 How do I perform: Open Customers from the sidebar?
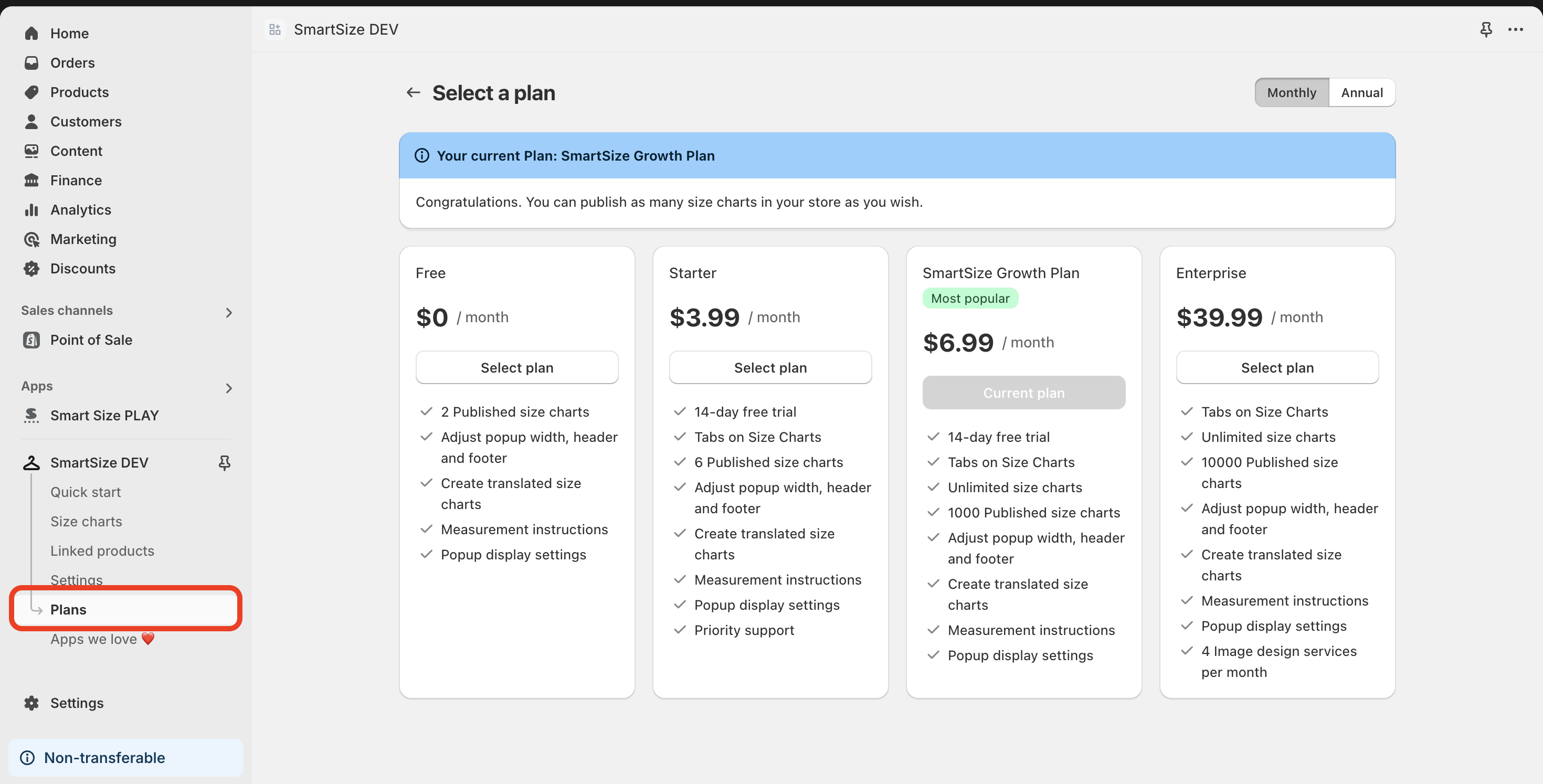(86, 122)
